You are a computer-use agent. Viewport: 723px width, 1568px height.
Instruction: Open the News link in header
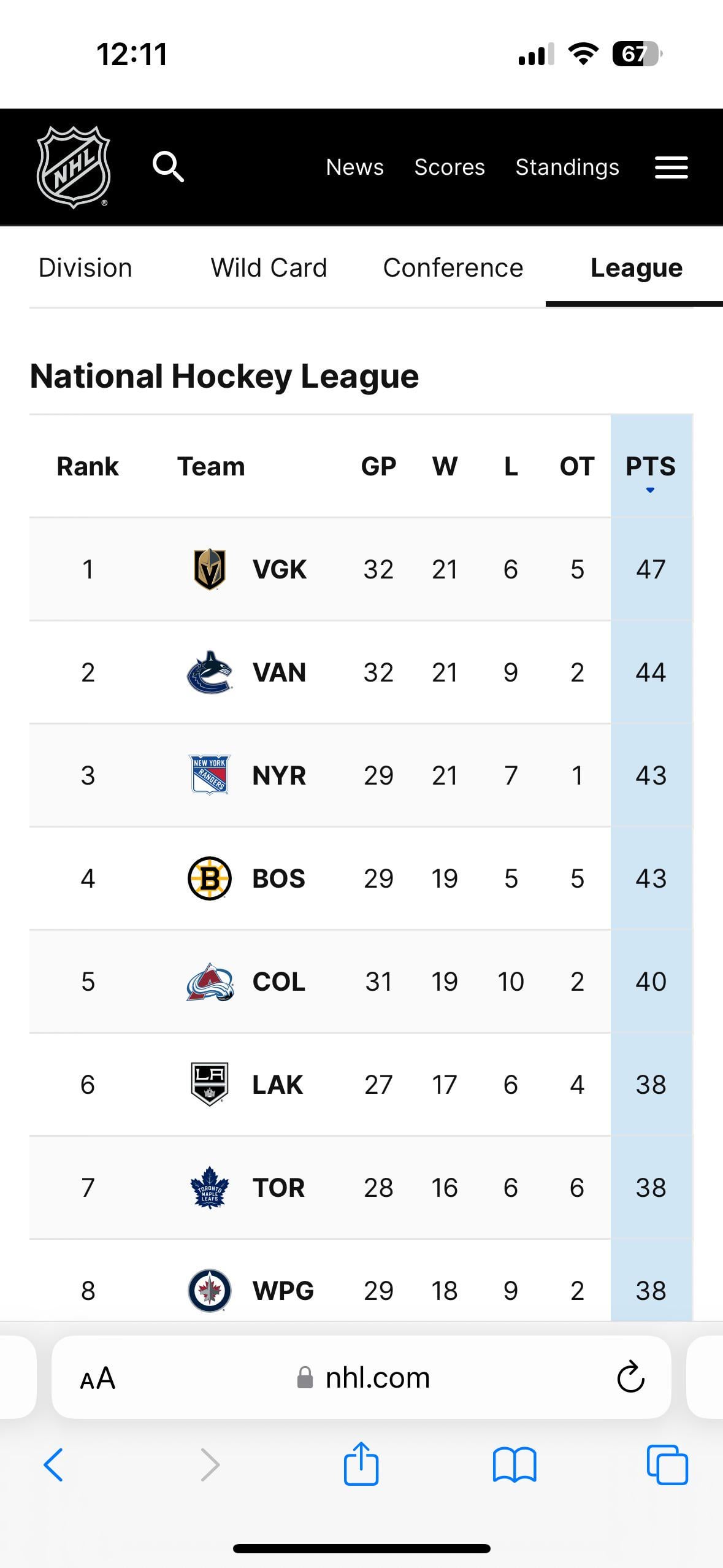click(x=354, y=167)
